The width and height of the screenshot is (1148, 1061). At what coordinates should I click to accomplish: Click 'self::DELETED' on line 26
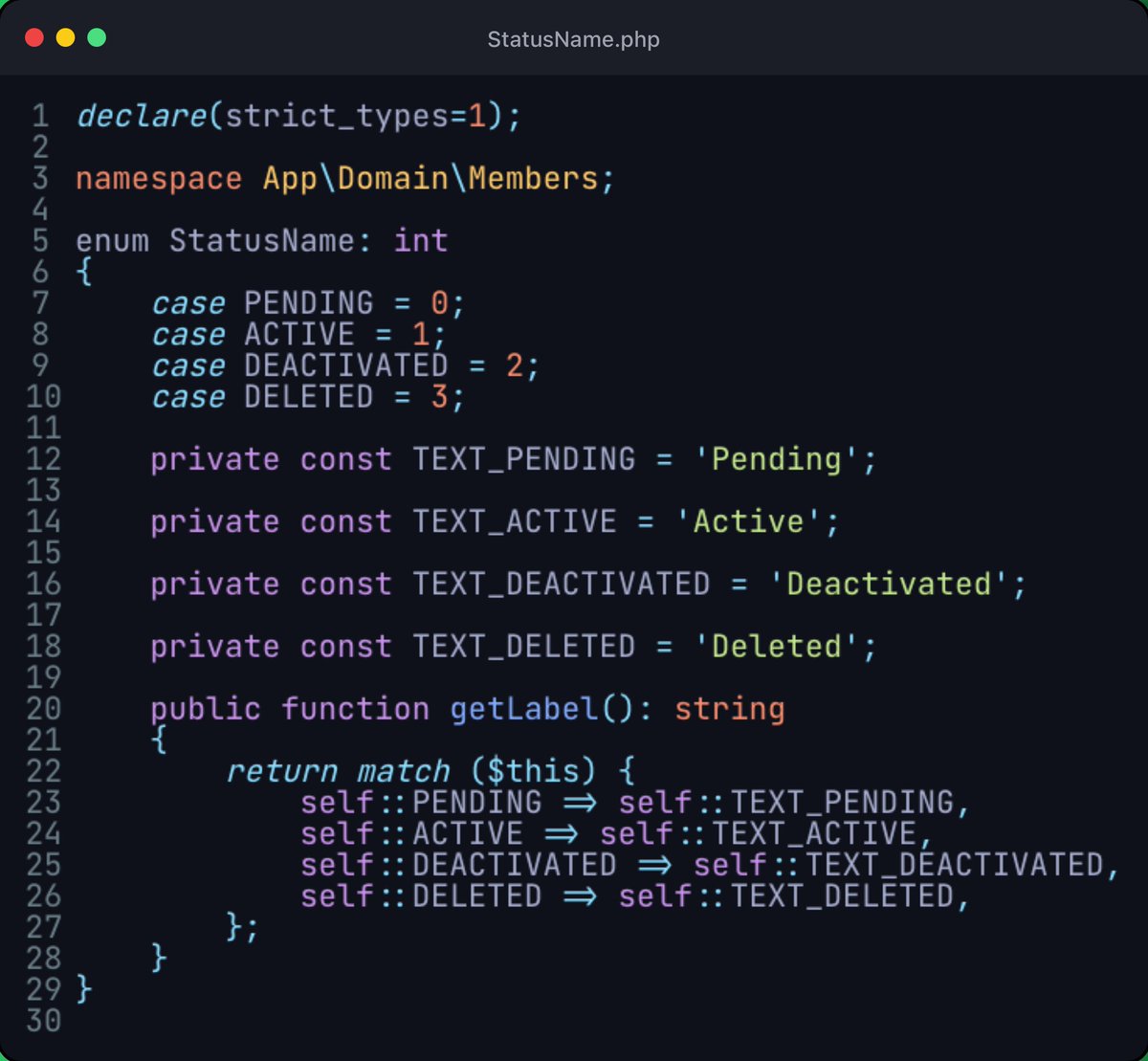click(x=421, y=896)
